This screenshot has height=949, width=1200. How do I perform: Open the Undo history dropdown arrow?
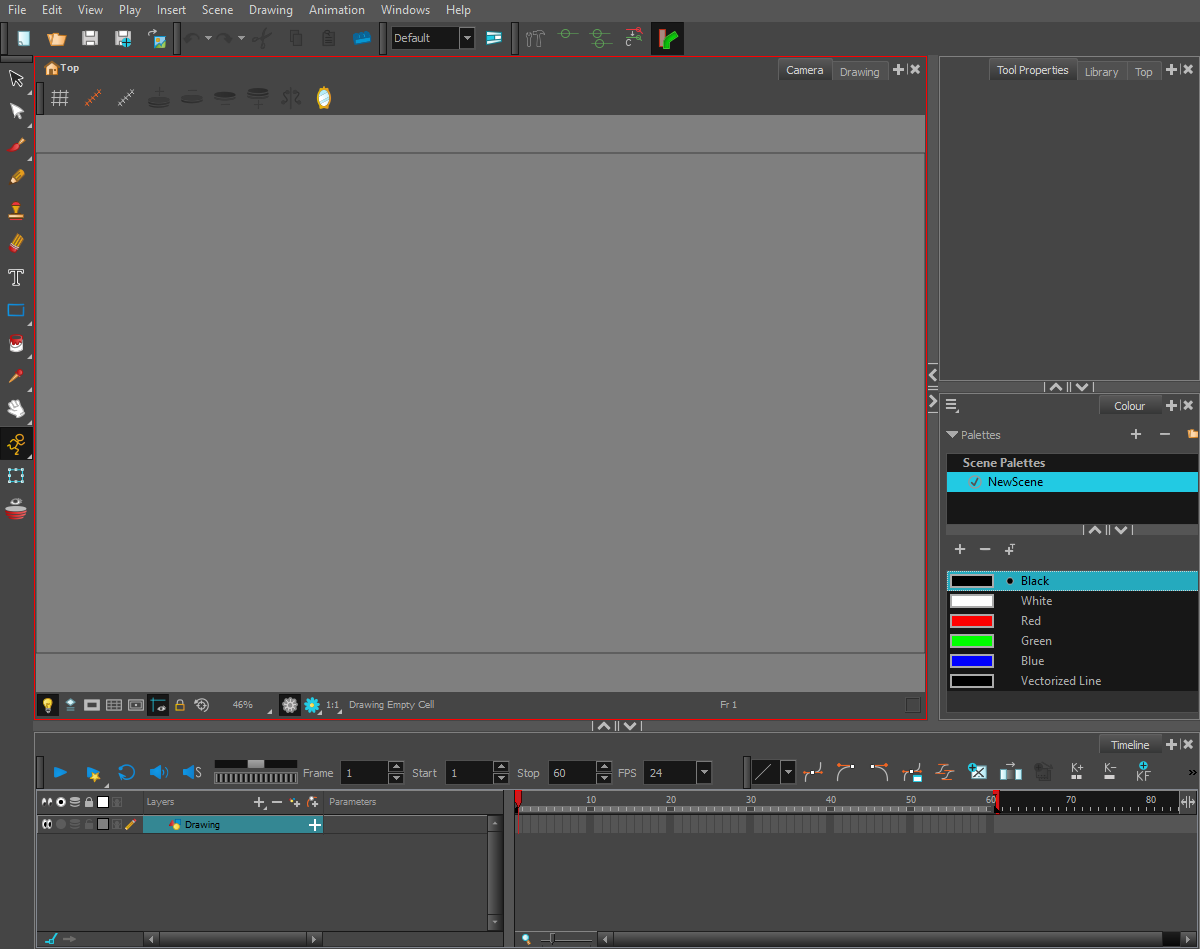208,38
